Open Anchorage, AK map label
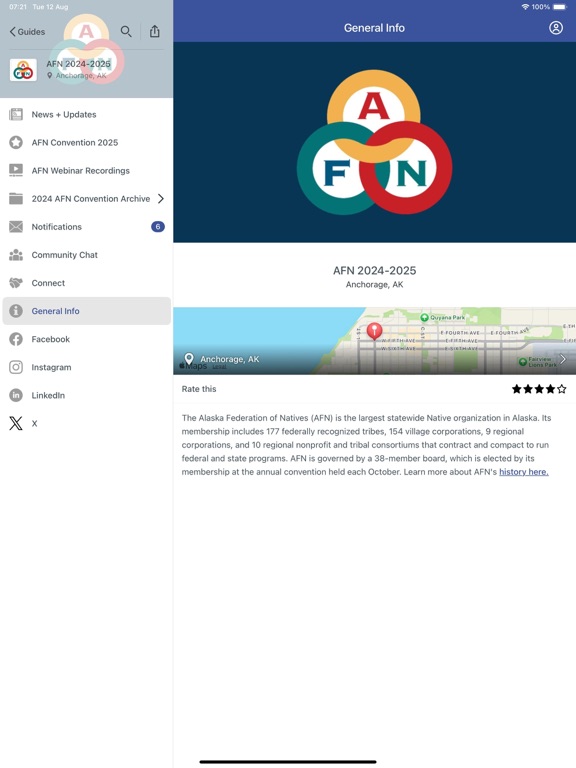Screen dimensions: 576x768 (x=229, y=359)
